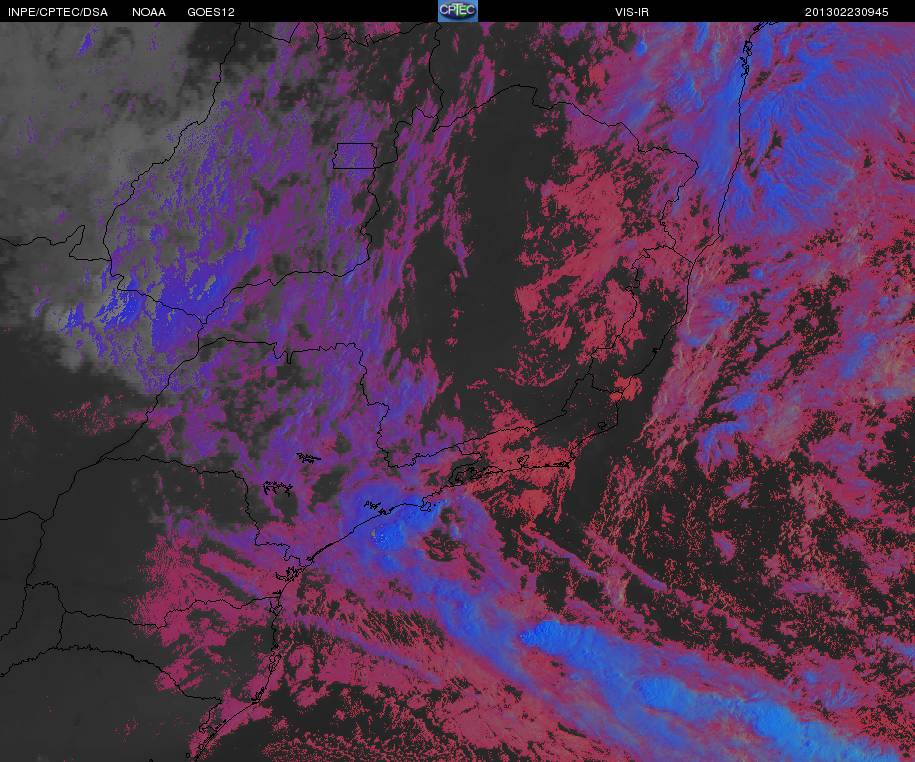
Task: Click the 201302230945 timestamp
Action: (x=847, y=12)
